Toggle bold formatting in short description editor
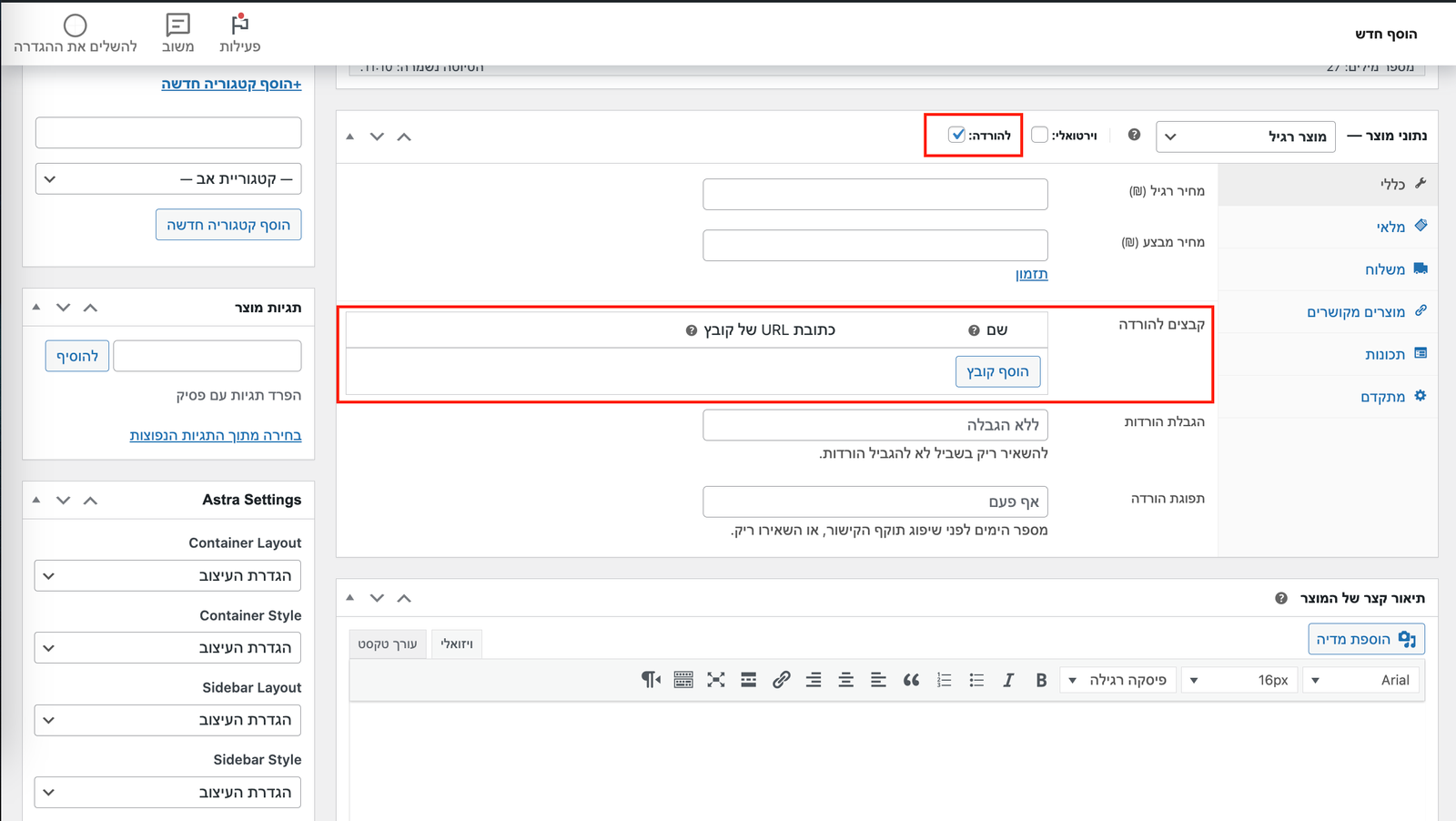The height and width of the screenshot is (821, 1456). click(1041, 680)
